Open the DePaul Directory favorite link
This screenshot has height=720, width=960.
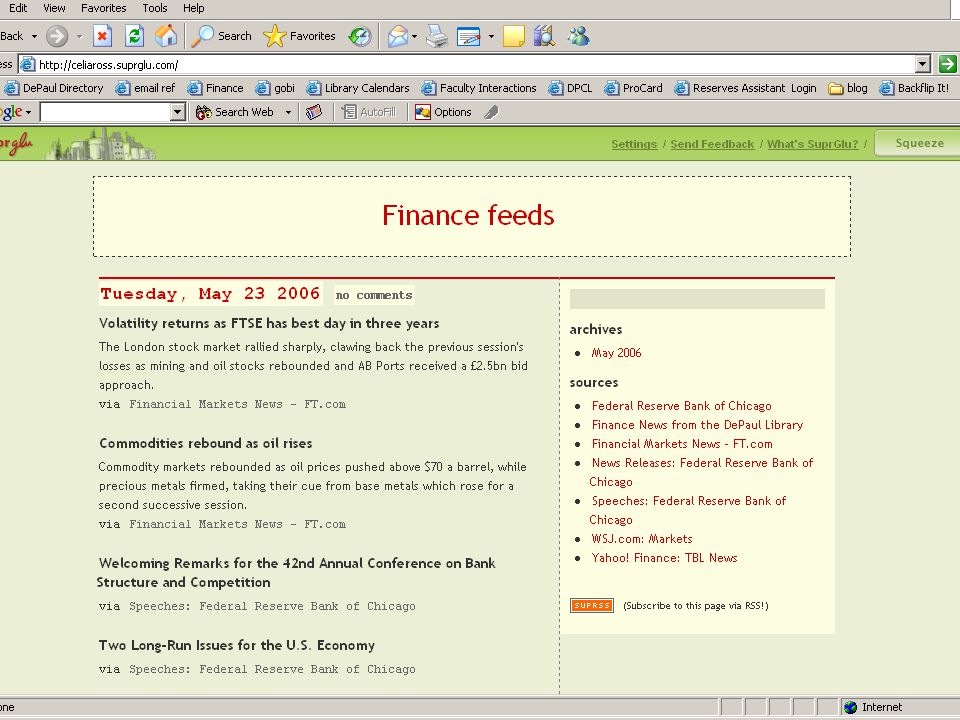pos(54,88)
